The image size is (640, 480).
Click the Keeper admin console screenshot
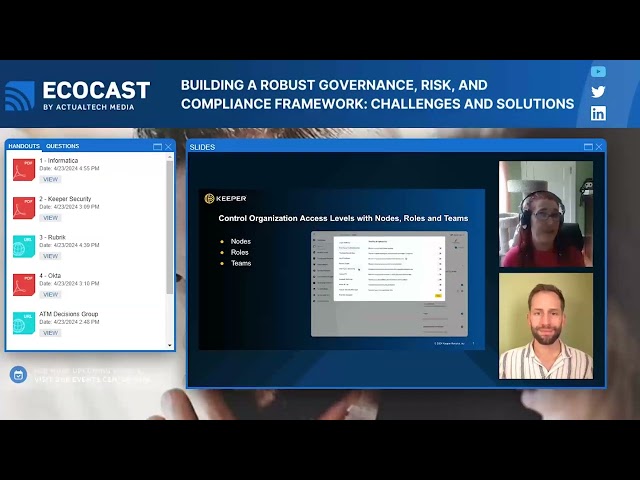[389, 284]
